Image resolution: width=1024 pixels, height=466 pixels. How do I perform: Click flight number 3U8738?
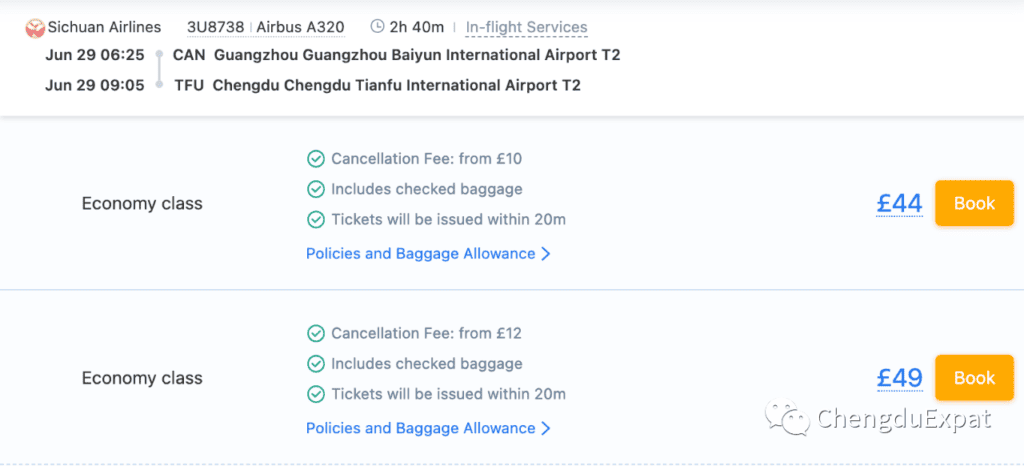[216, 27]
